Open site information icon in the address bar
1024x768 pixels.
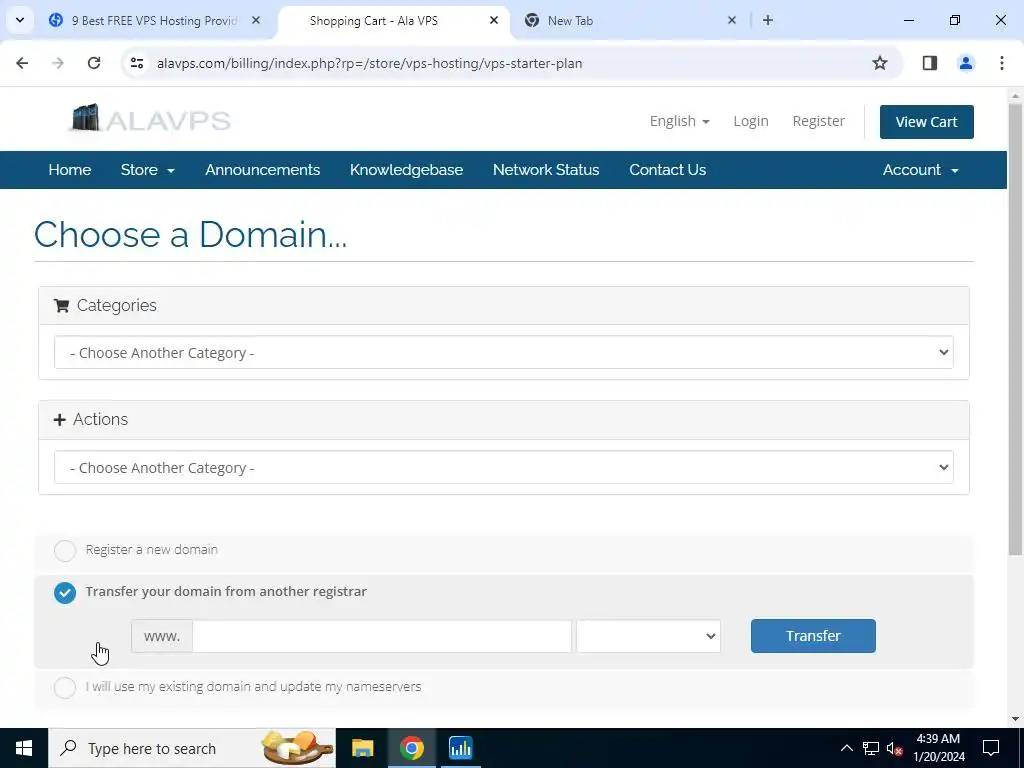click(136, 63)
